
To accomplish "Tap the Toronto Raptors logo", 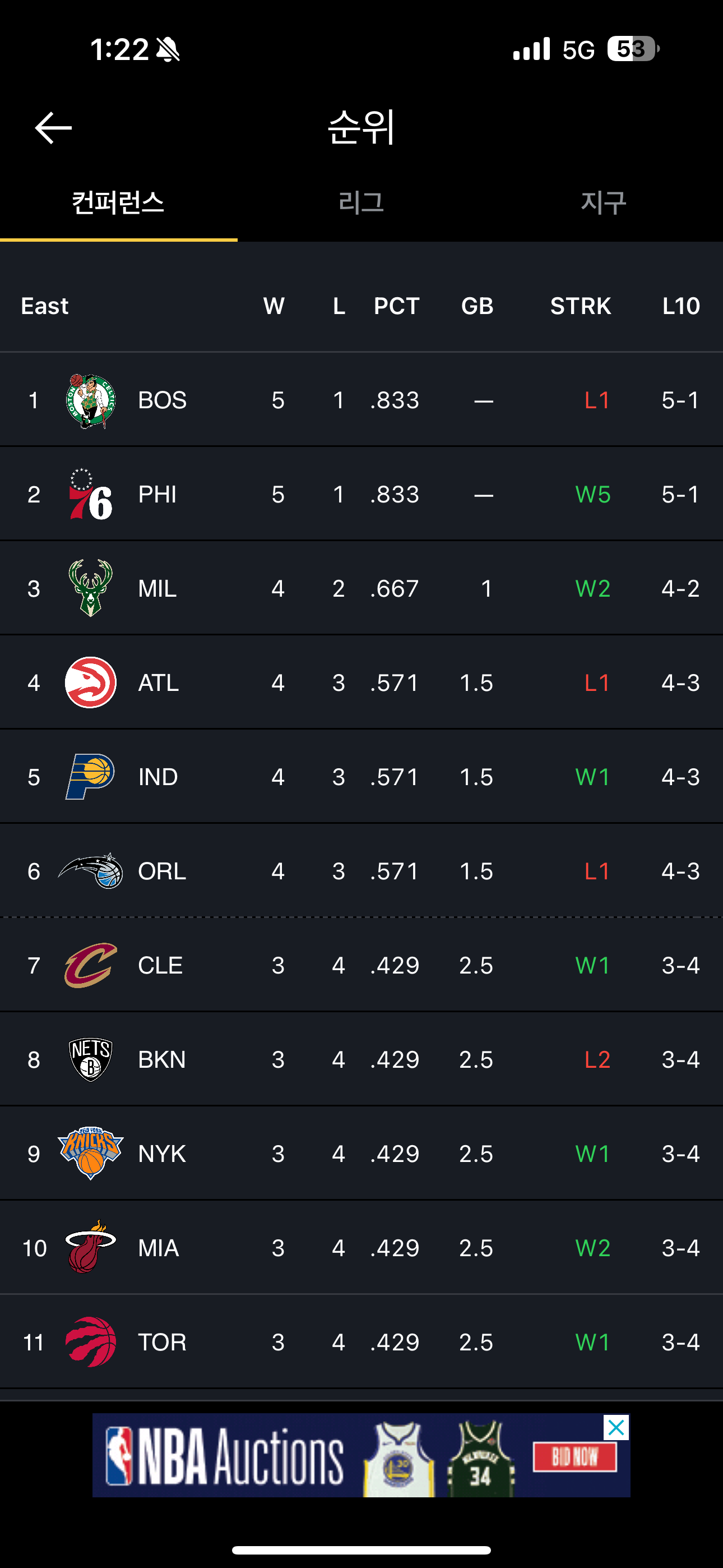I will coord(91,1342).
